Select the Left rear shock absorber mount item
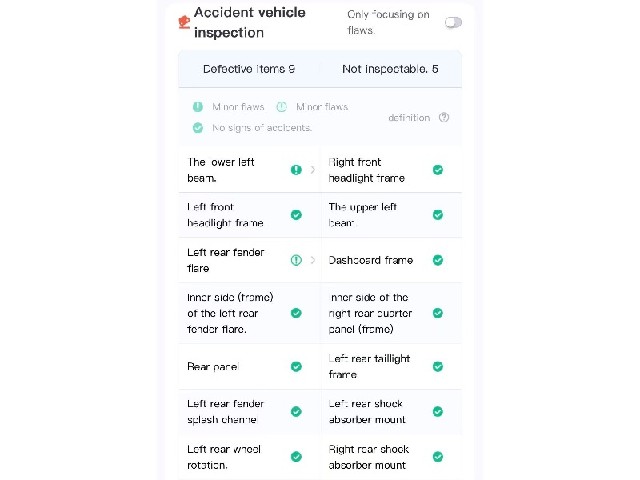Screen dimensions: 640x480 click(391, 411)
